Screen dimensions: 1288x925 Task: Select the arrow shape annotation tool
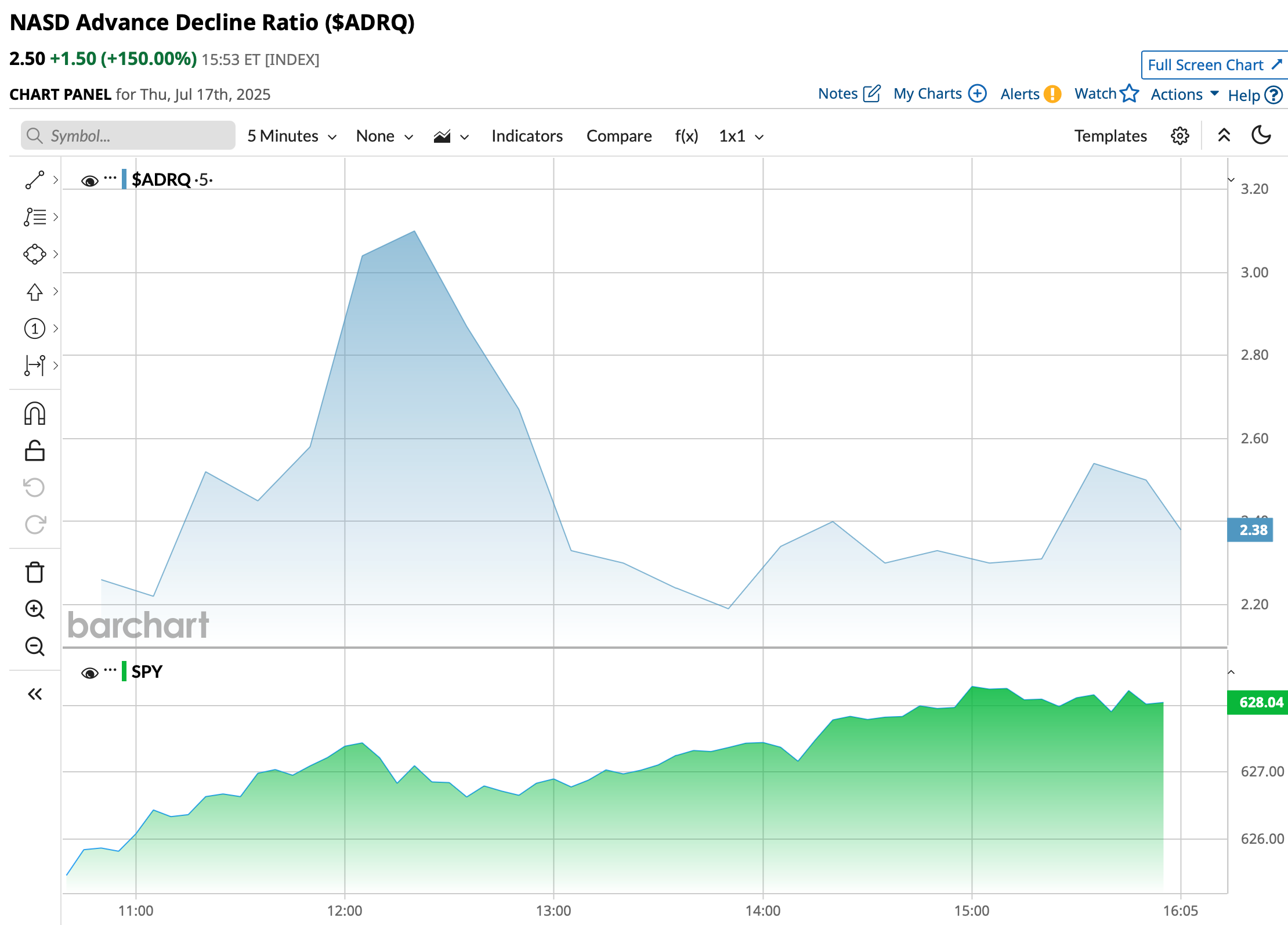35,291
